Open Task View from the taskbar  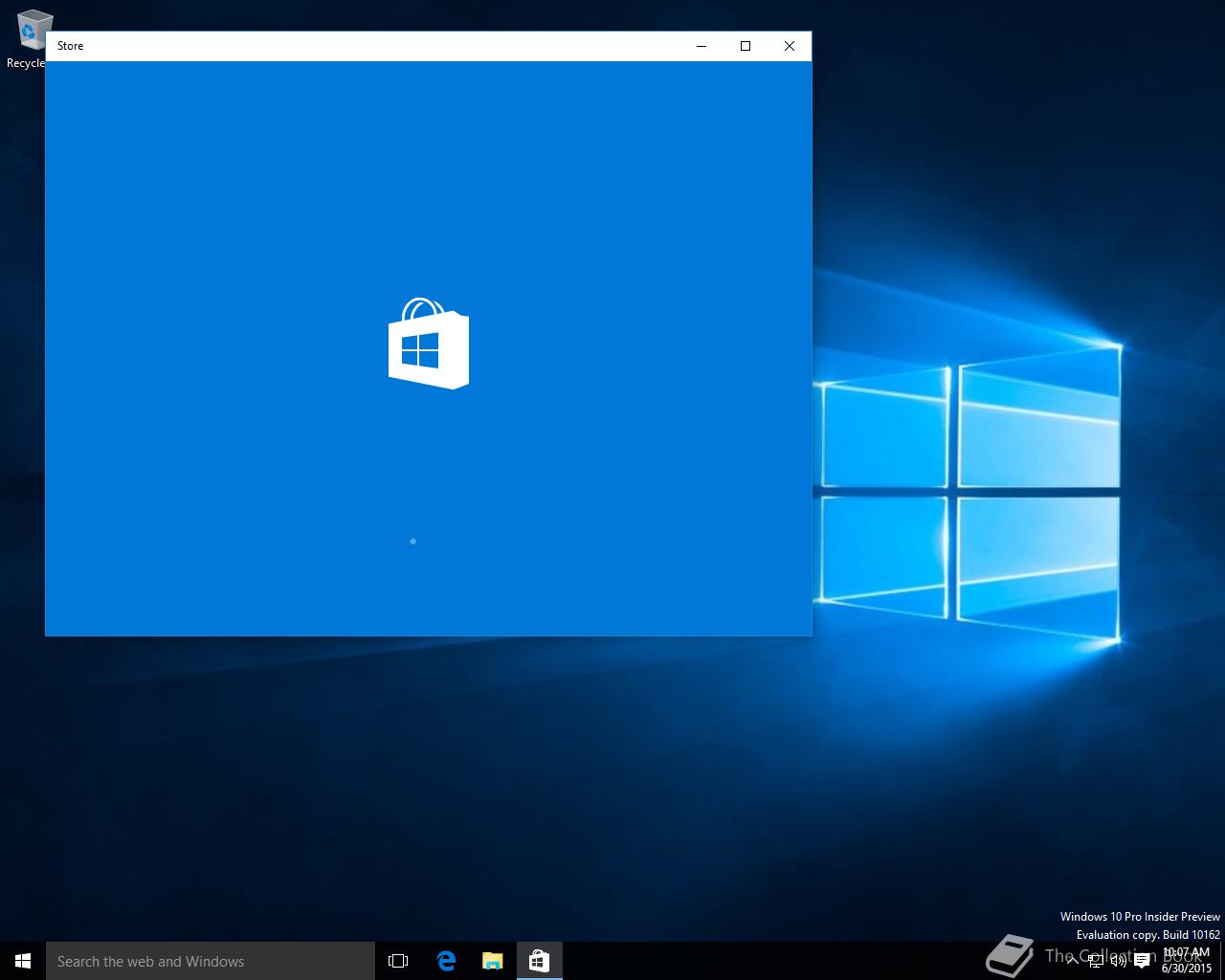click(398, 961)
